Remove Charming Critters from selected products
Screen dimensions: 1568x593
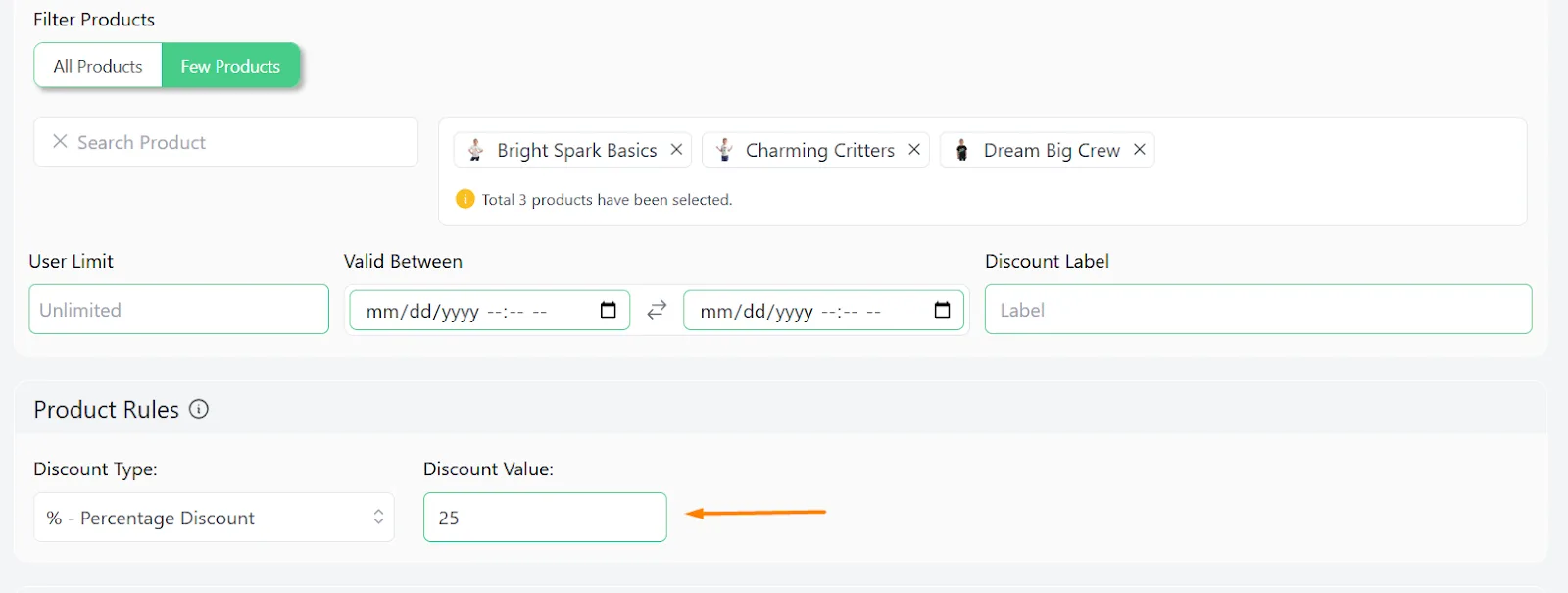pos(914,150)
